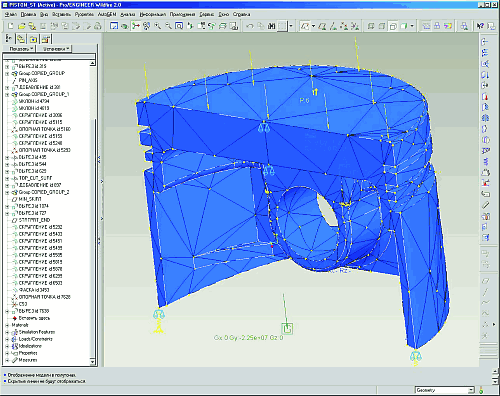Expand the Loads/Constraints tree node
Viewport: 500px width, 396px height.
[7, 339]
